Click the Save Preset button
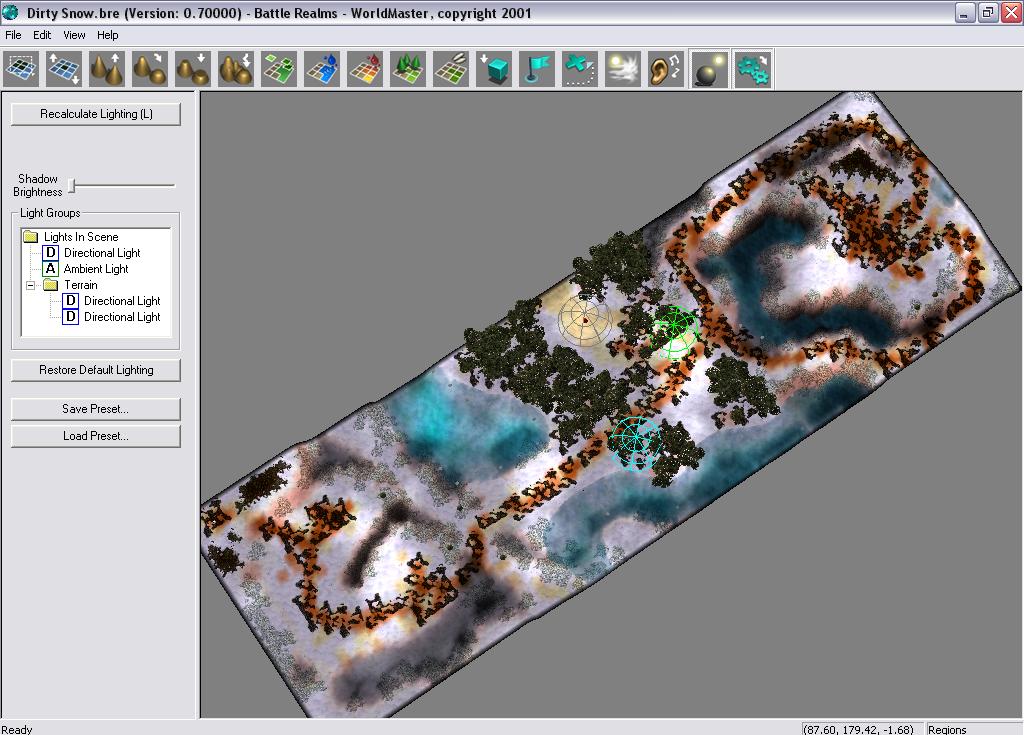Image resolution: width=1024 pixels, height=735 pixels. (x=96, y=409)
